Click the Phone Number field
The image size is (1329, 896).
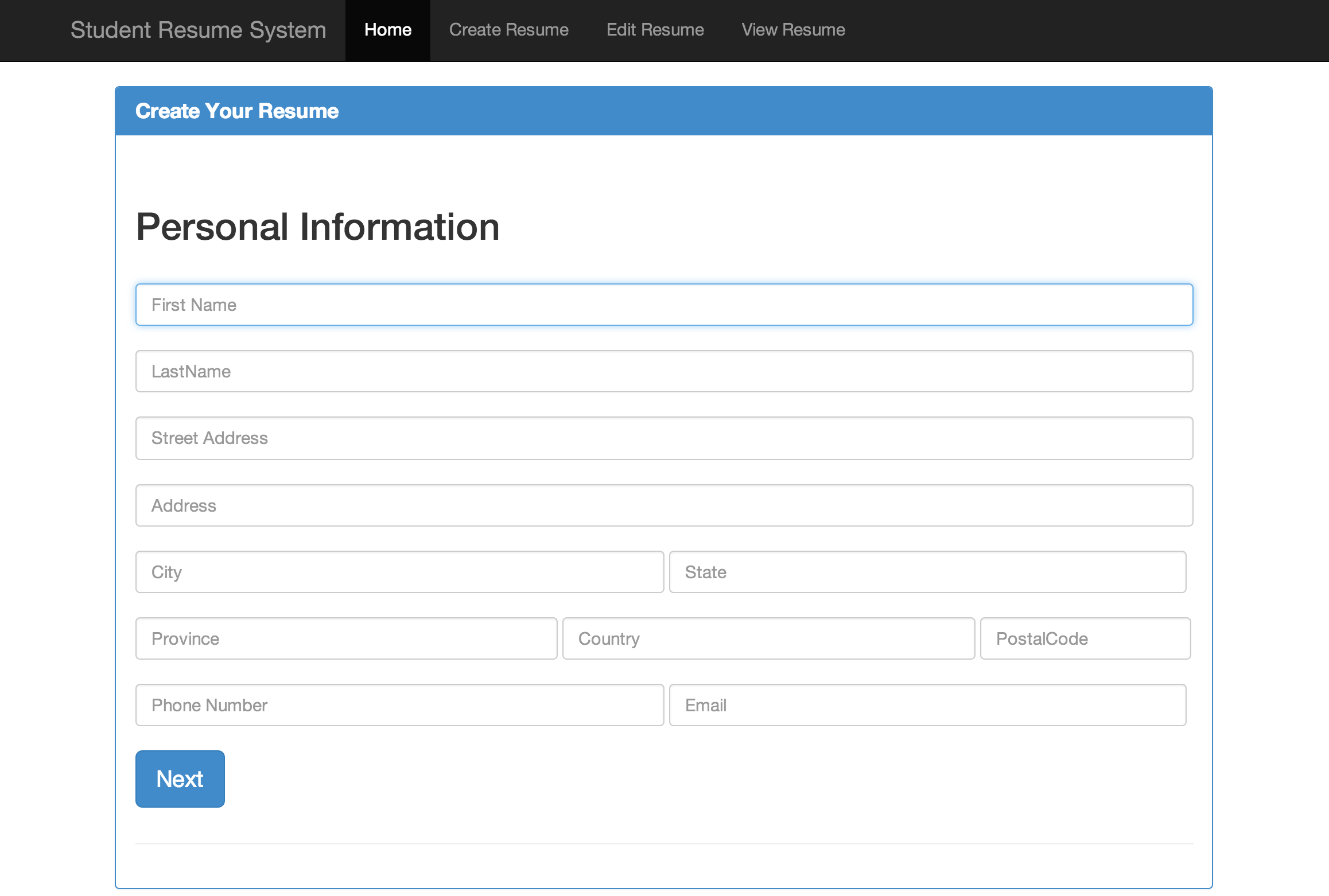(x=399, y=705)
